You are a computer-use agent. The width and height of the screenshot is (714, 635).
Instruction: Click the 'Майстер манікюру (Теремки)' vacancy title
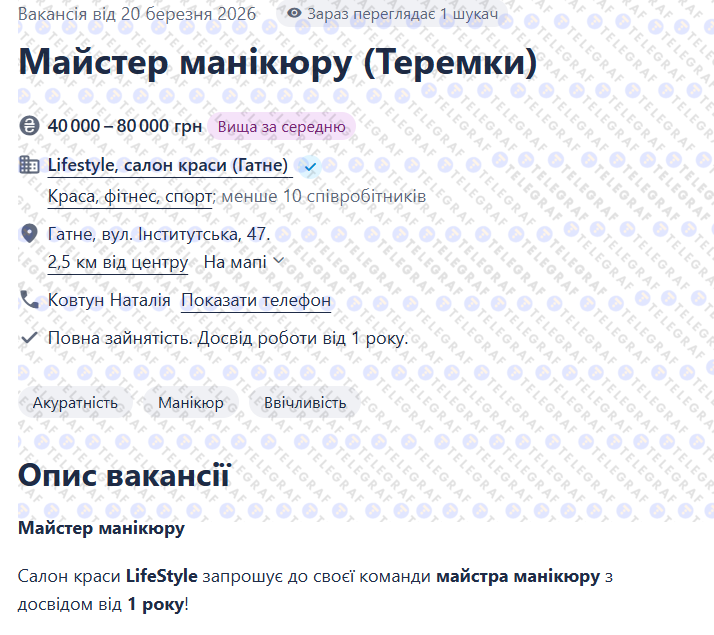(277, 63)
